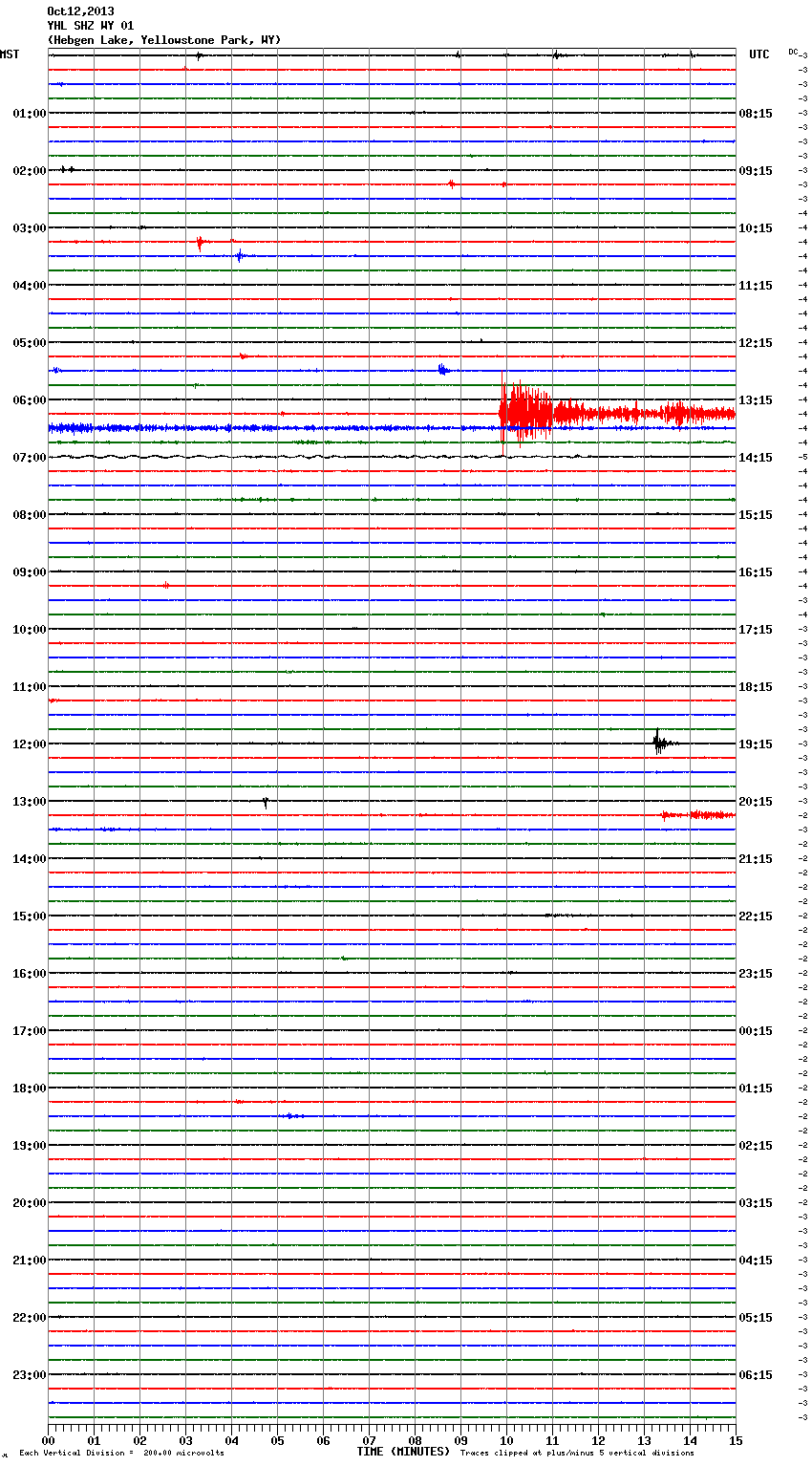Click minute 05 on the time axis

(277, 1441)
